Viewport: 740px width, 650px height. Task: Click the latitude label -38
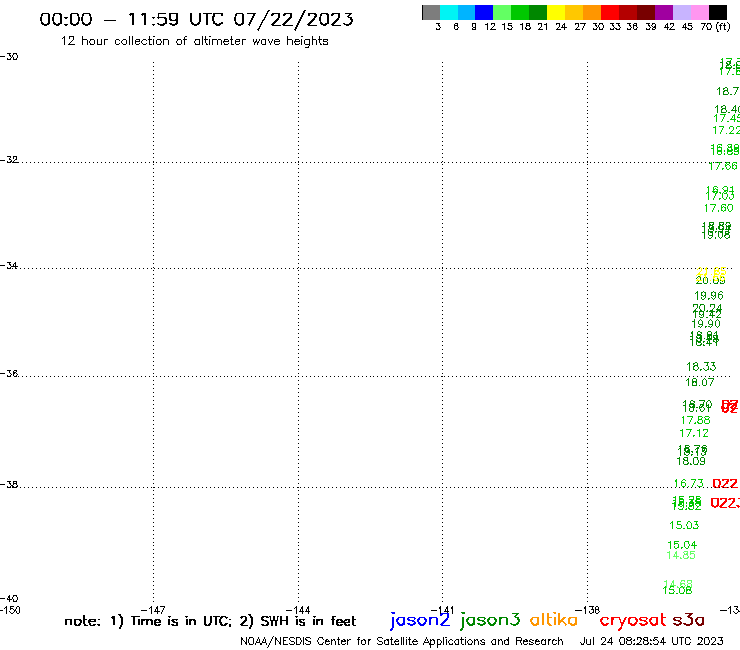click(x=9, y=484)
